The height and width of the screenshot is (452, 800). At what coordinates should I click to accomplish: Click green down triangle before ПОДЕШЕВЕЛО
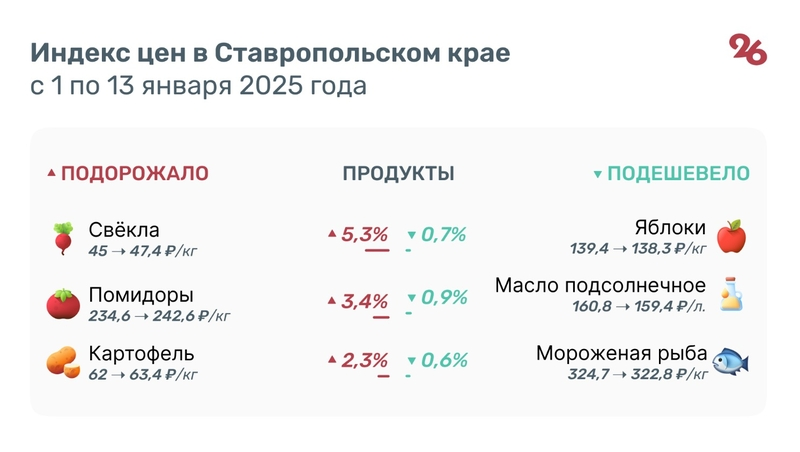coord(598,174)
